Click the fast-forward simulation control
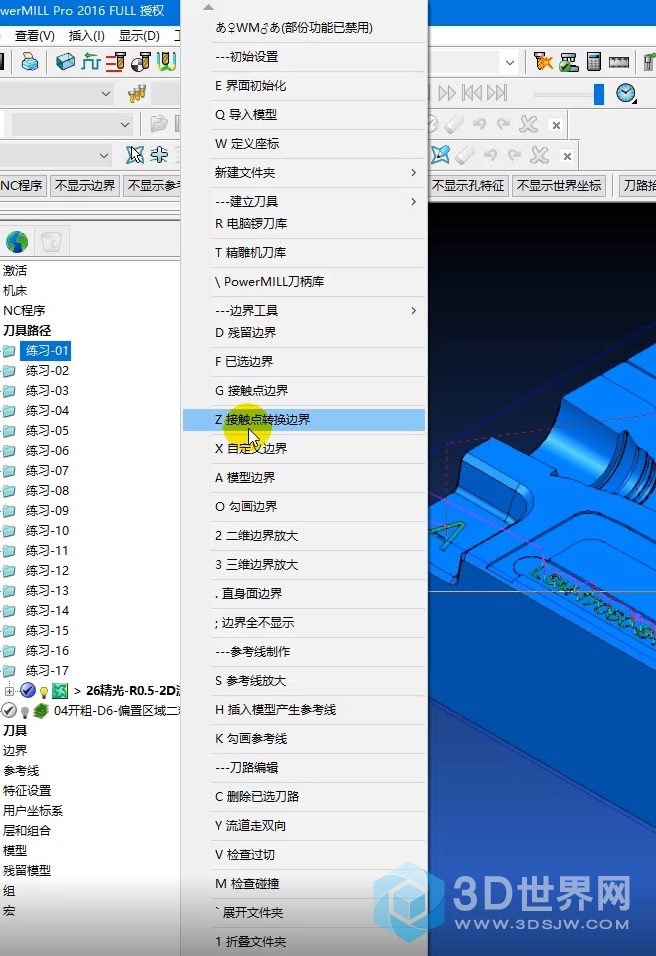Image resolution: width=656 pixels, height=956 pixels. click(447, 93)
